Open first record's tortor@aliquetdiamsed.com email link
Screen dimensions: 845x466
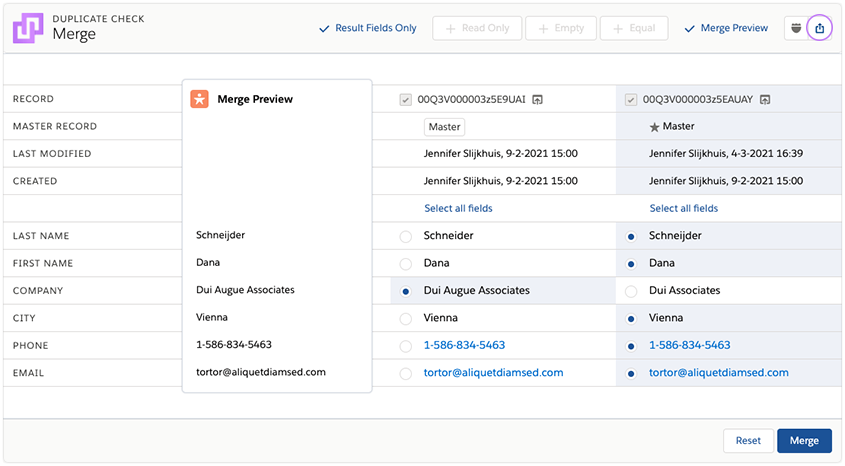493,373
